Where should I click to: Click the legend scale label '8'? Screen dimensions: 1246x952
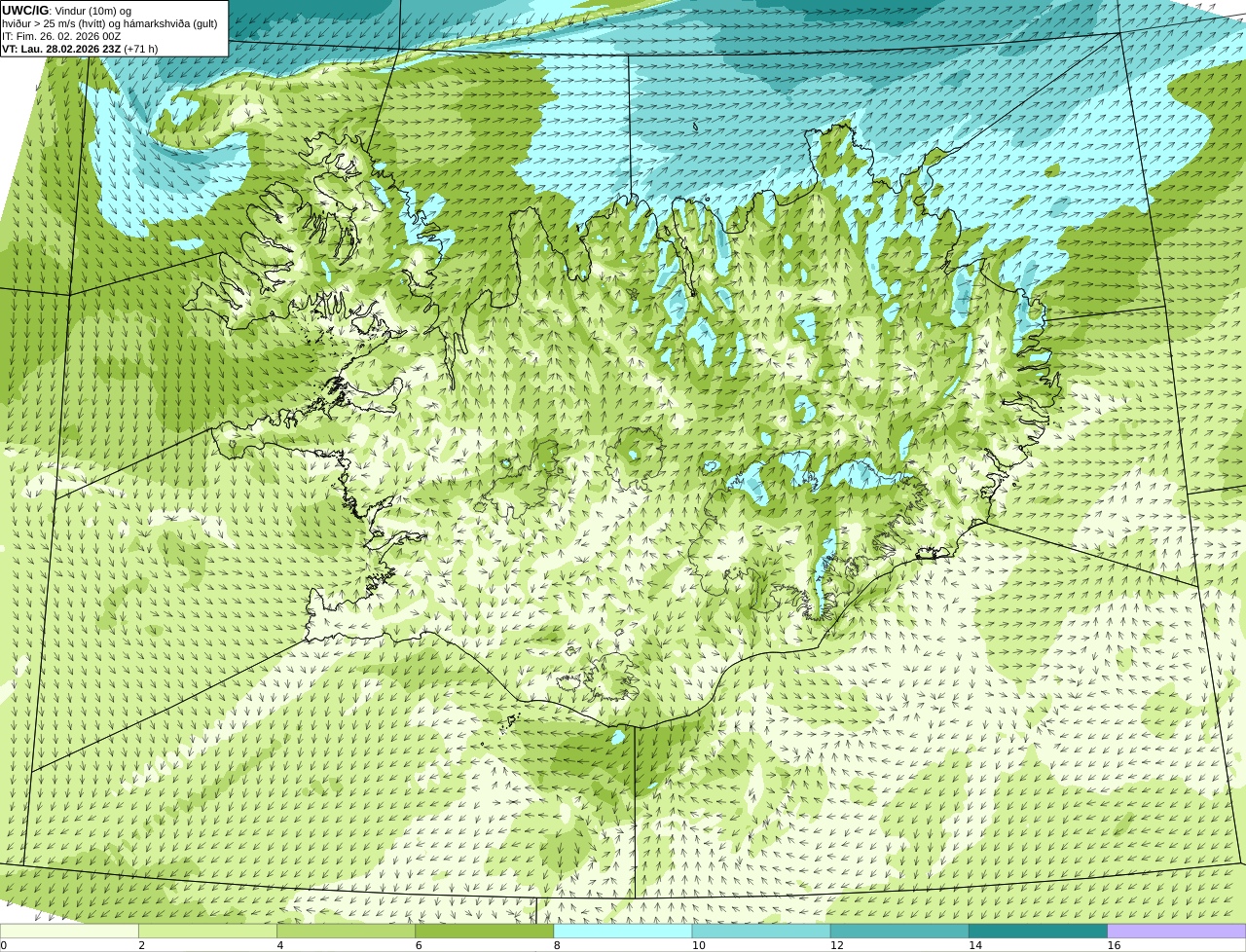[557, 945]
